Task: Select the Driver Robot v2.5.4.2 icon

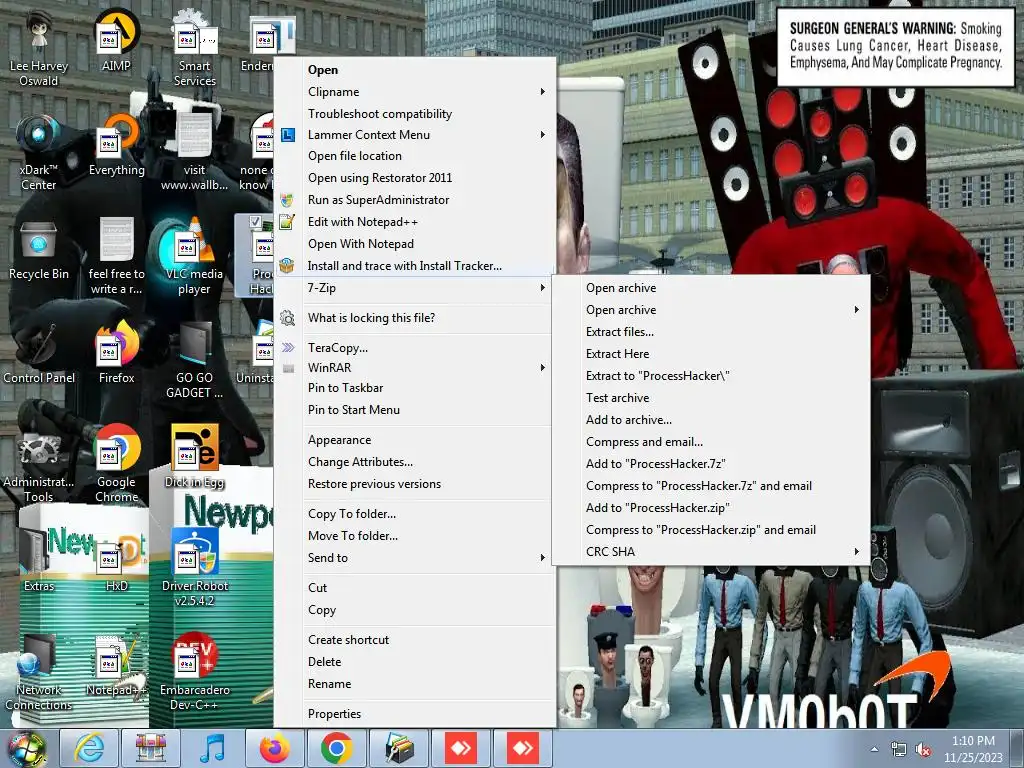Action: click(x=194, y=568)
